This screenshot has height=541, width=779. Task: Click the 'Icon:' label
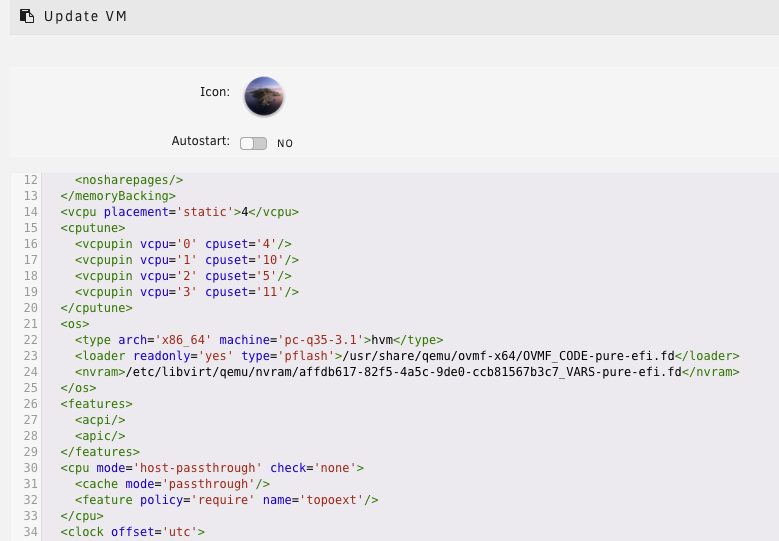pyautogui.click(x=215, y=92)
